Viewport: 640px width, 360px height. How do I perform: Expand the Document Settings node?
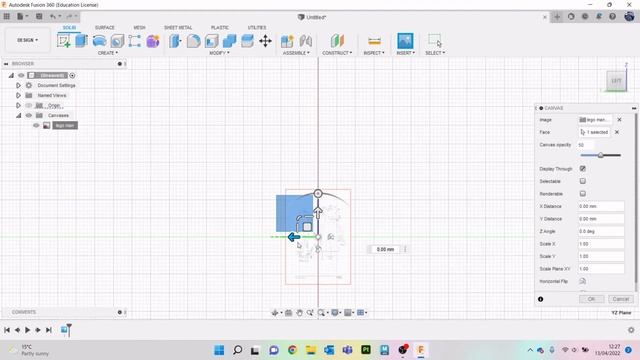click(x=18, y=85)
